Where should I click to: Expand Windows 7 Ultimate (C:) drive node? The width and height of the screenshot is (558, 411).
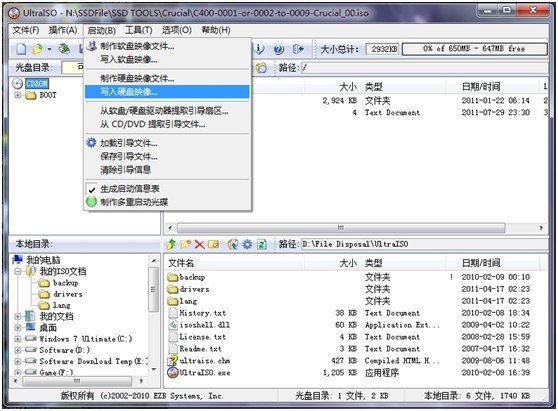(17, 339)
